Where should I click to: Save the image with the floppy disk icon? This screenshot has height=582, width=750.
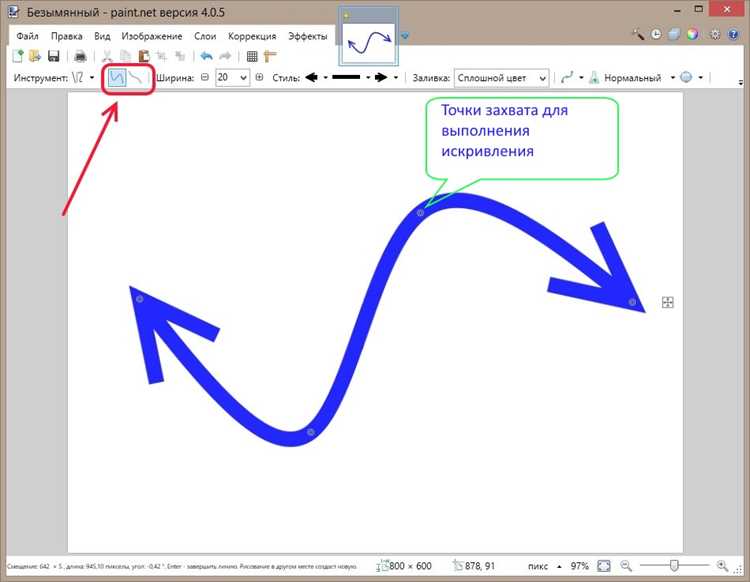click(54, 56)
